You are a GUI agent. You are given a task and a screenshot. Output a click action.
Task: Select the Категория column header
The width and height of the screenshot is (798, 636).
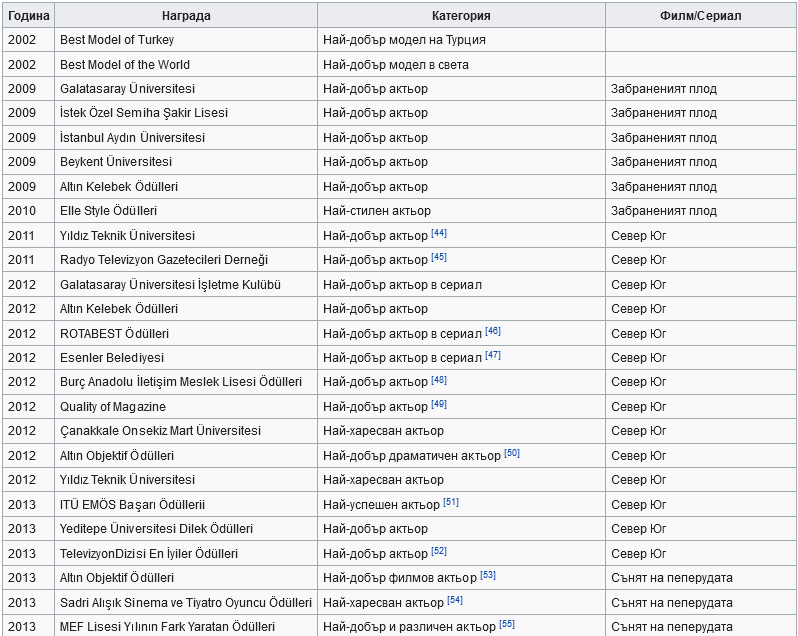click(x=461, y=16)
